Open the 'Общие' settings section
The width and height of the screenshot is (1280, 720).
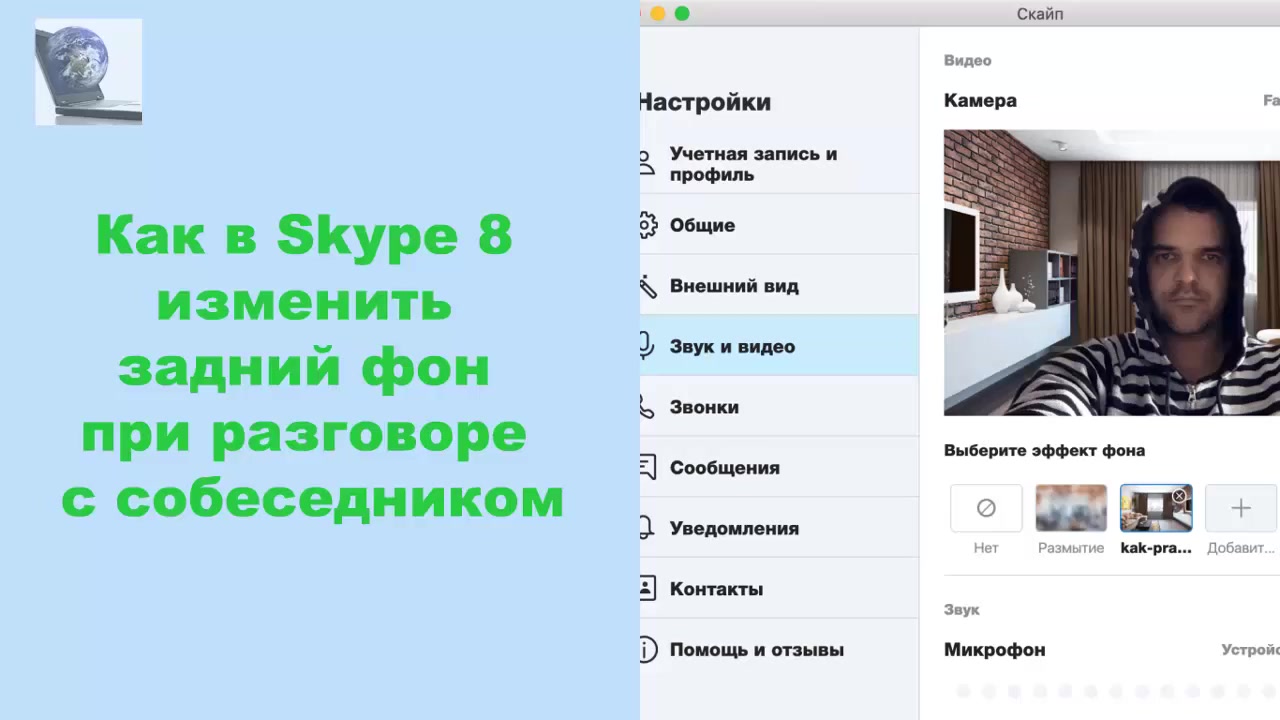(x=779, y=225)
